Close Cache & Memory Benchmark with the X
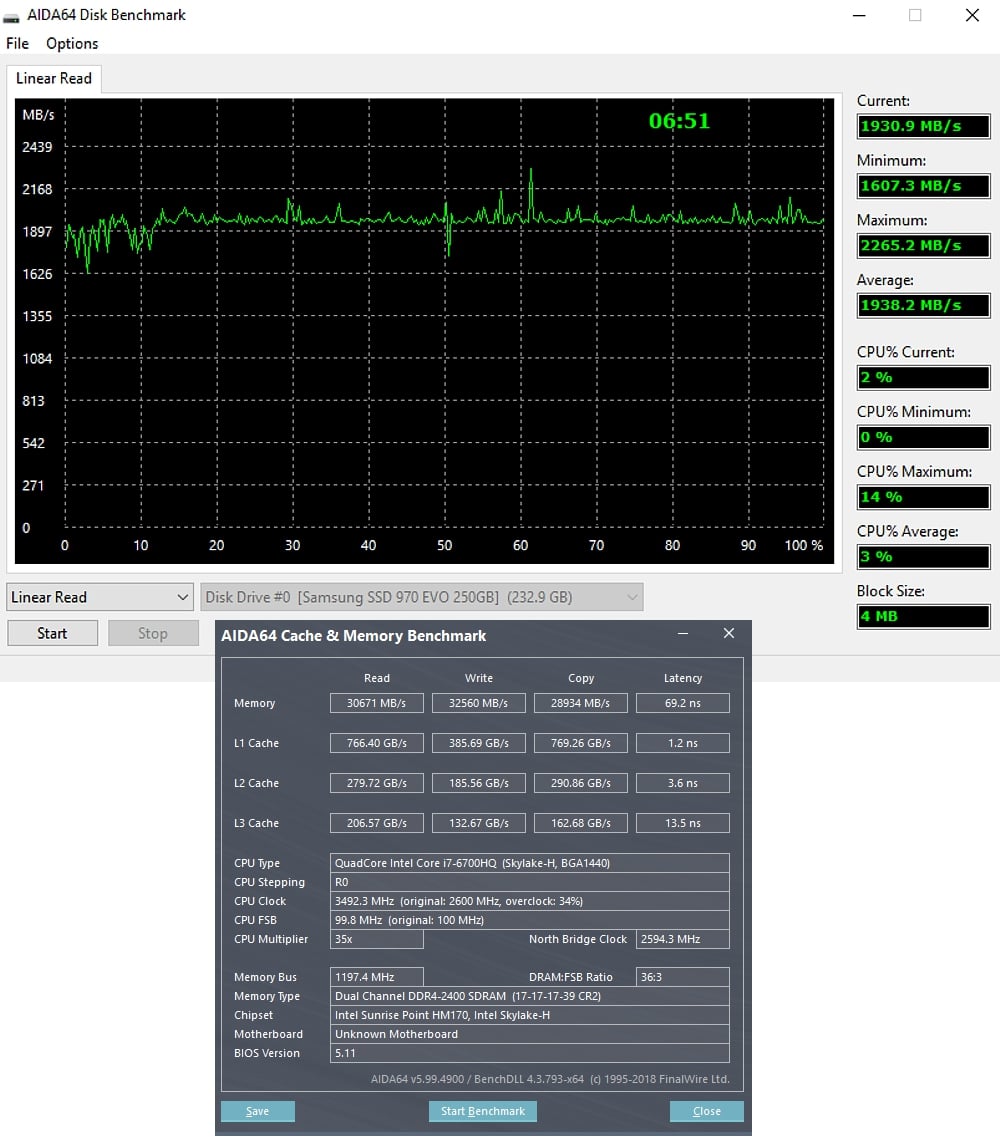The height and width of the screenshot is (1140, 1000). tap(729, 634)
